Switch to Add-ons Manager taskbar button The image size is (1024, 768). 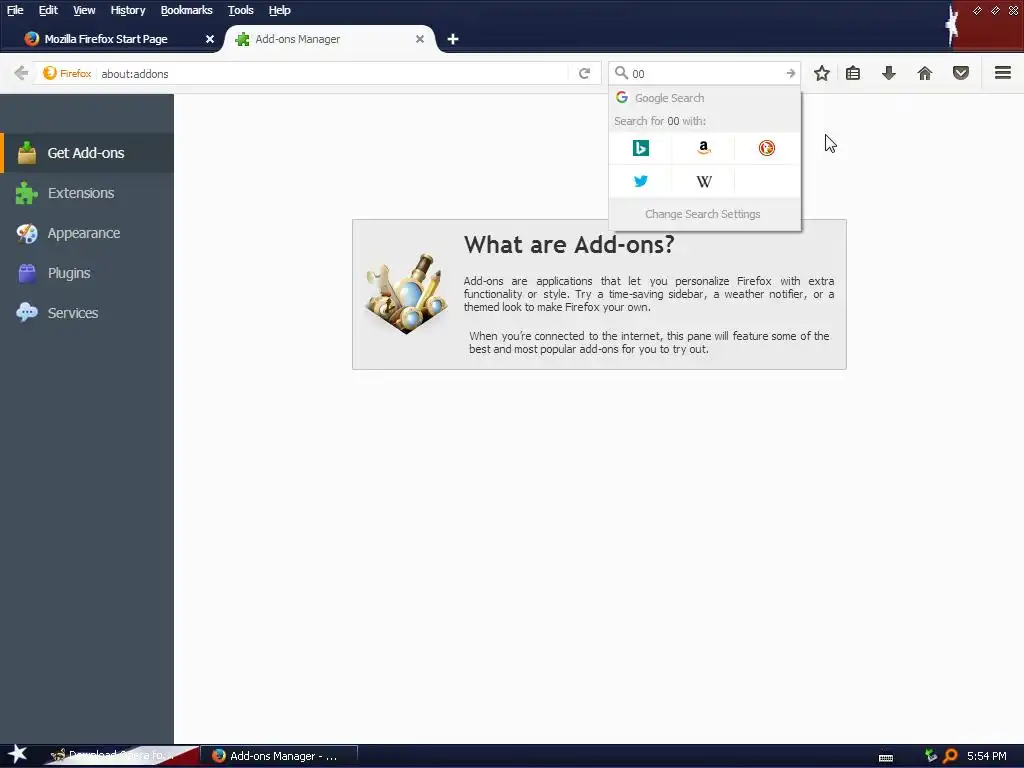pos(279,756)
